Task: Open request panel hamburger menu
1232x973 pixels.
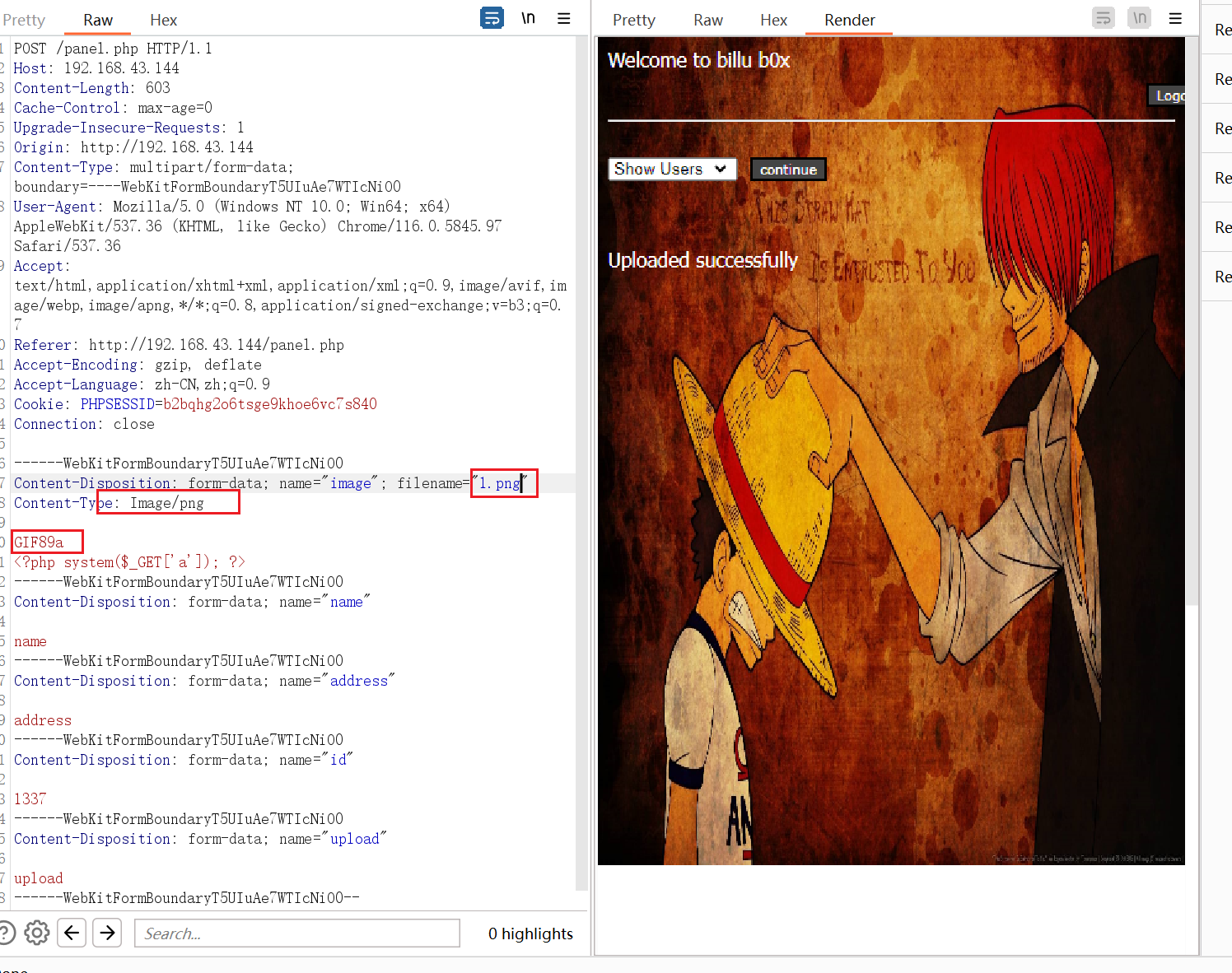Action: point(564,18)
